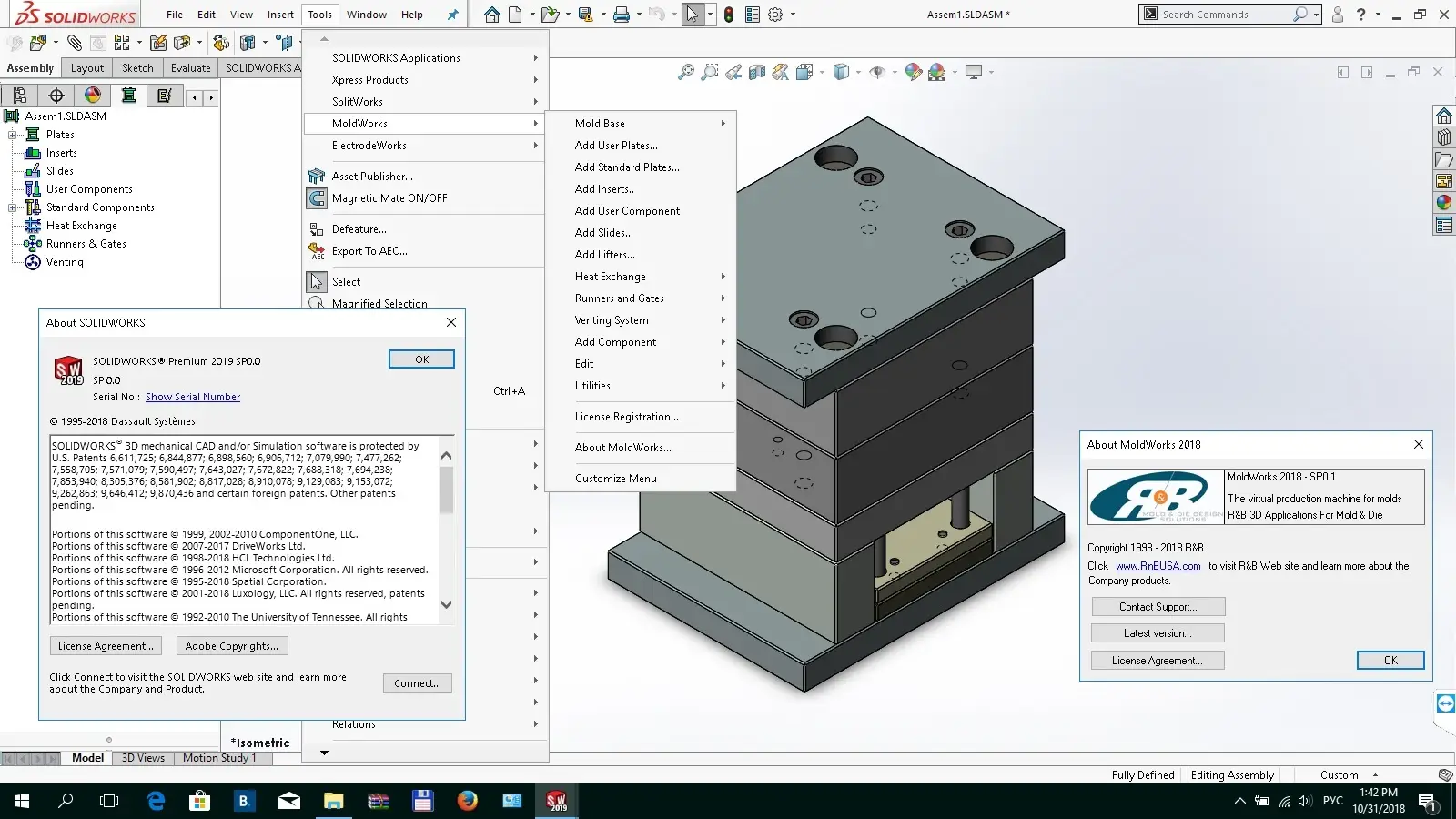The image size is (1456, 819).
Task: Select the Section View icon
Action: click(757, 72)
